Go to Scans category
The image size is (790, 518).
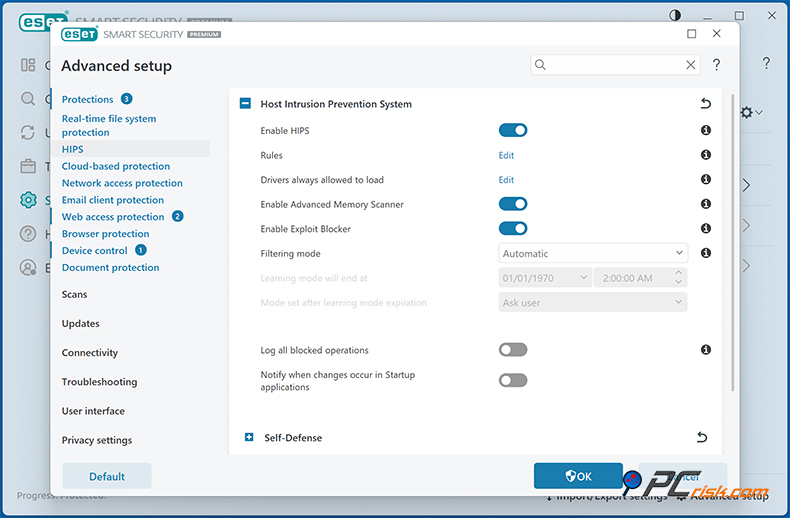coord(74,294)
